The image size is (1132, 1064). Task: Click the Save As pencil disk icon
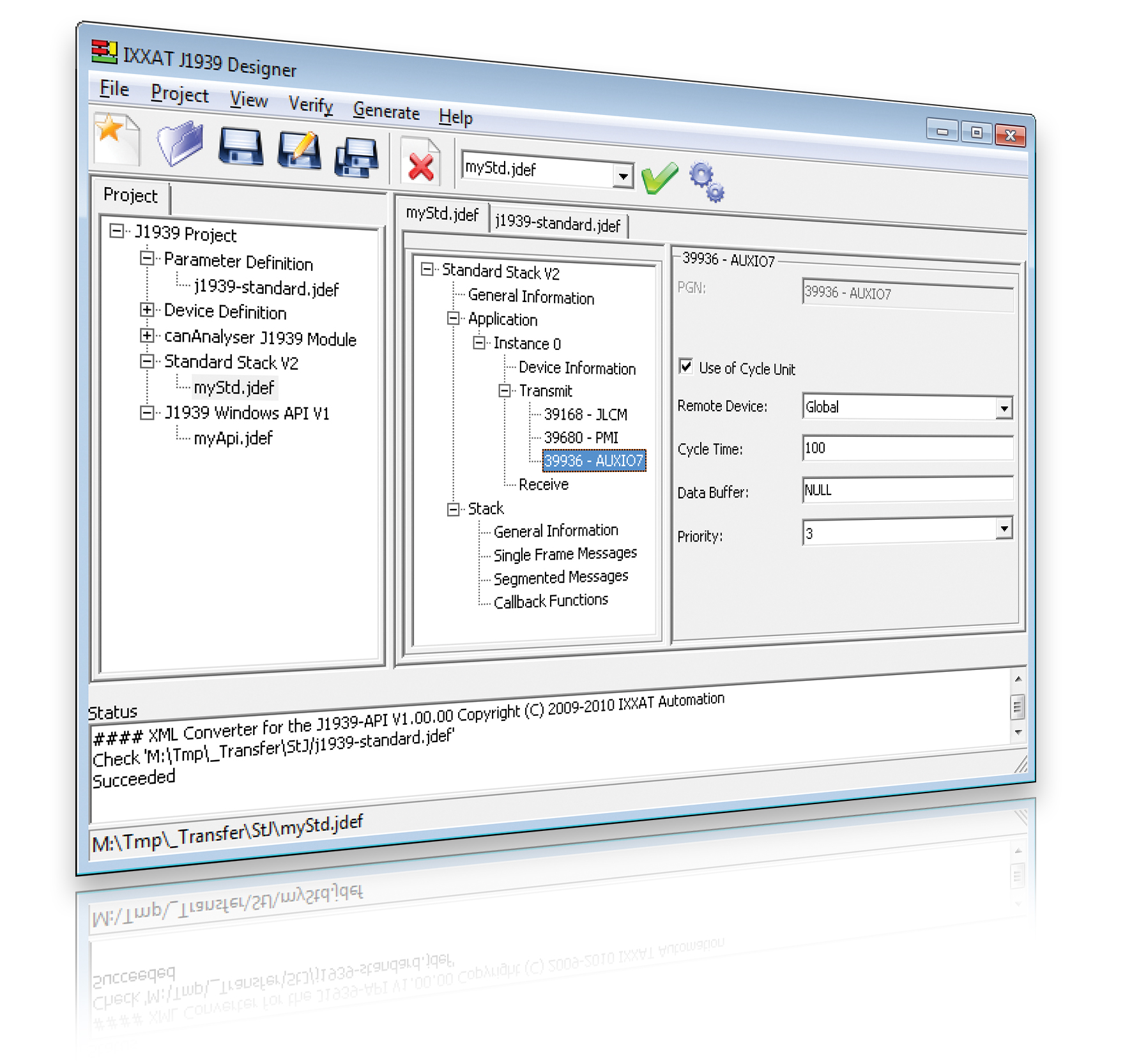pos(299,151)
